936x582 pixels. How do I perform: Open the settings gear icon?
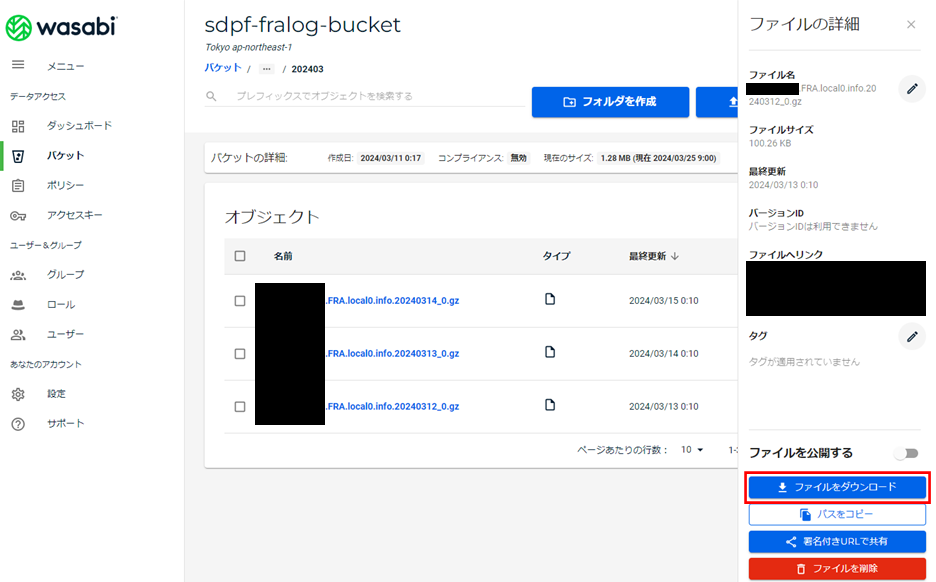click(x=18, y=395)
